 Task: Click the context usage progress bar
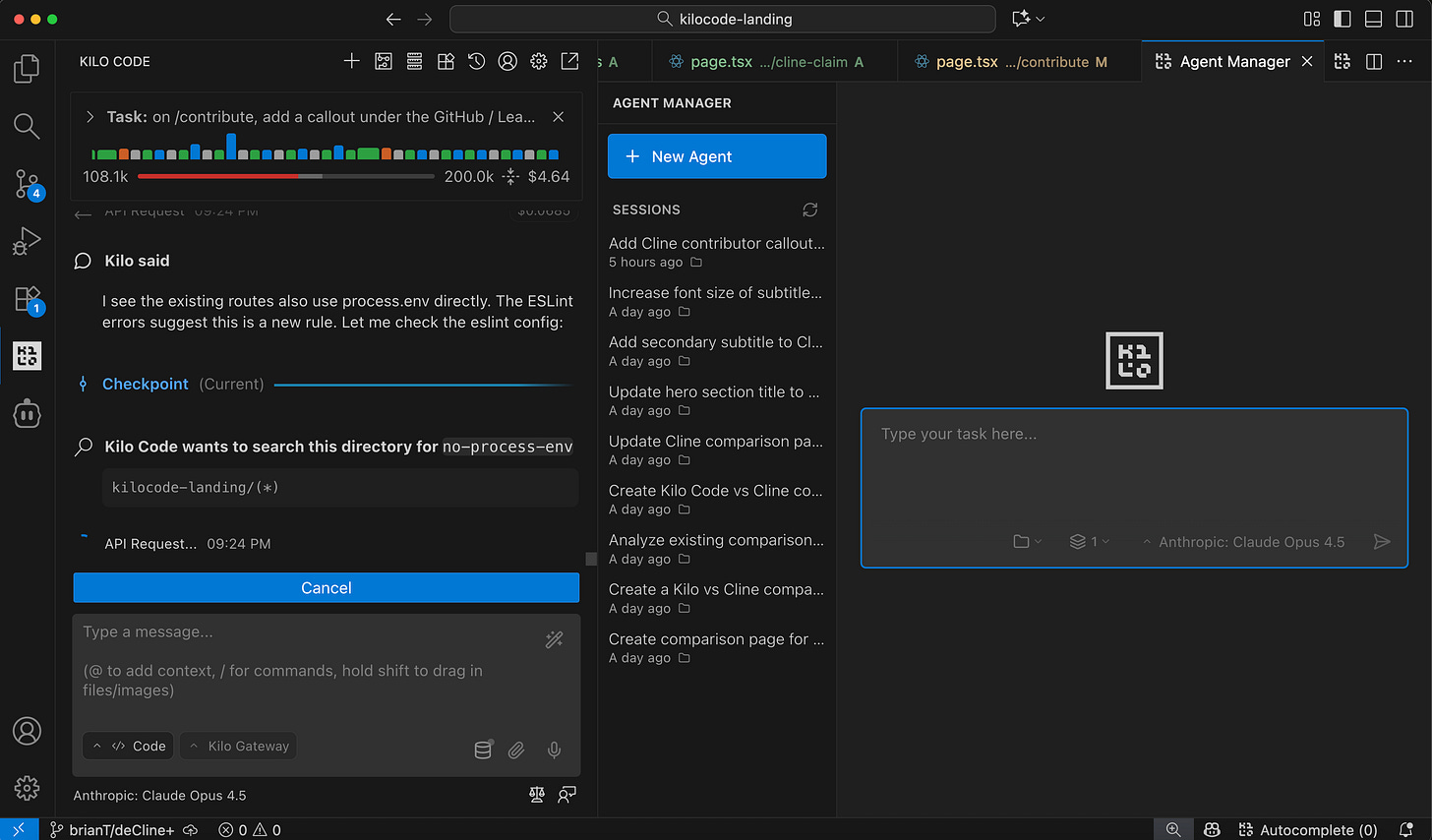click(x=285, y=176)
